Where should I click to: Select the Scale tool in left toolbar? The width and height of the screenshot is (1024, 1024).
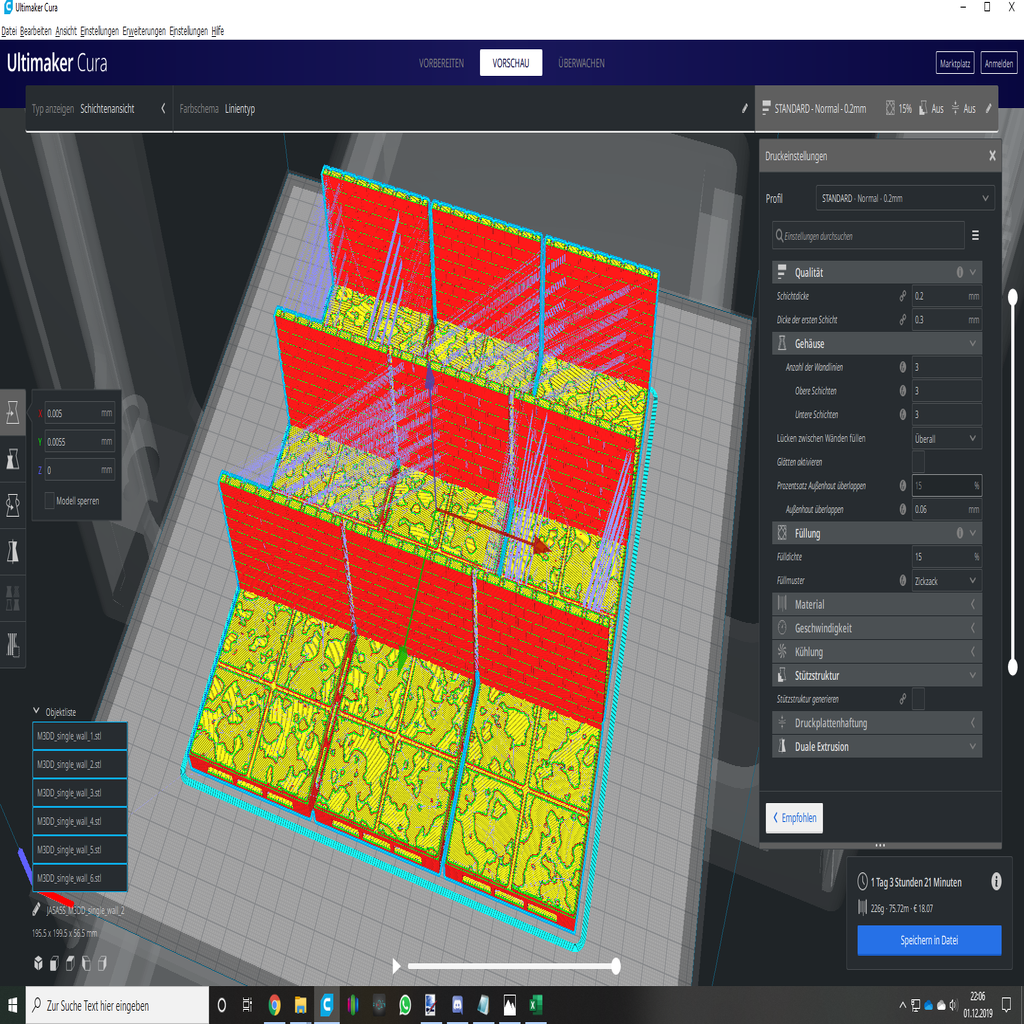tap(12, 459)
